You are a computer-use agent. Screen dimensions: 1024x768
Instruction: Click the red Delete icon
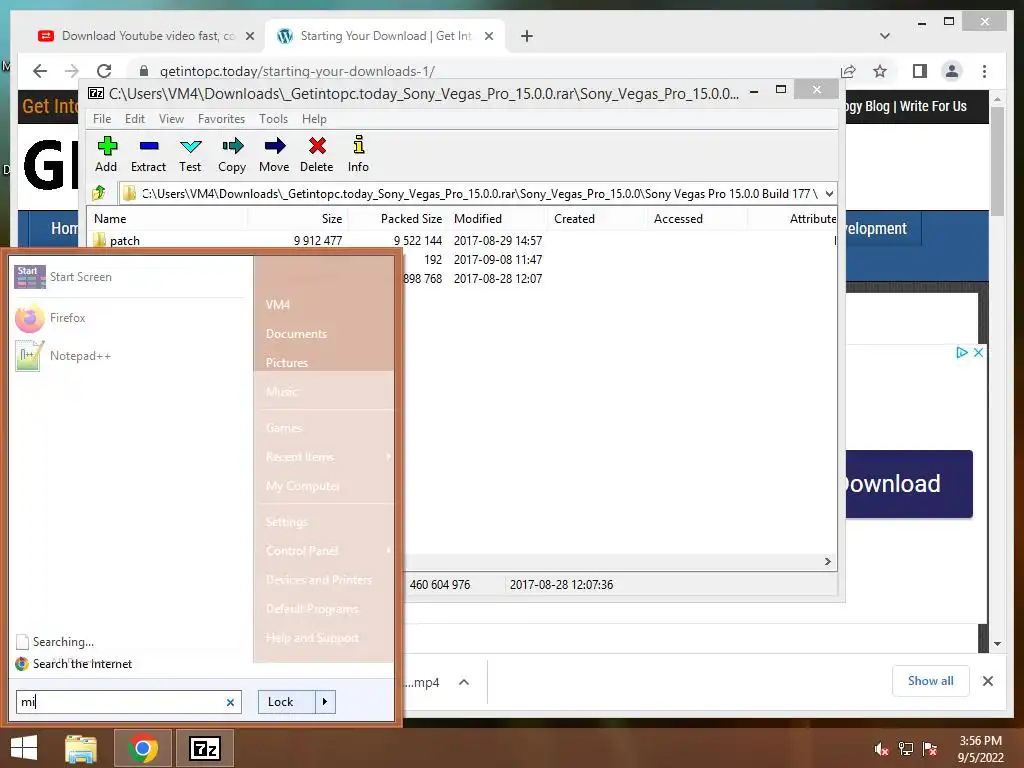click(x=317, y=154)
